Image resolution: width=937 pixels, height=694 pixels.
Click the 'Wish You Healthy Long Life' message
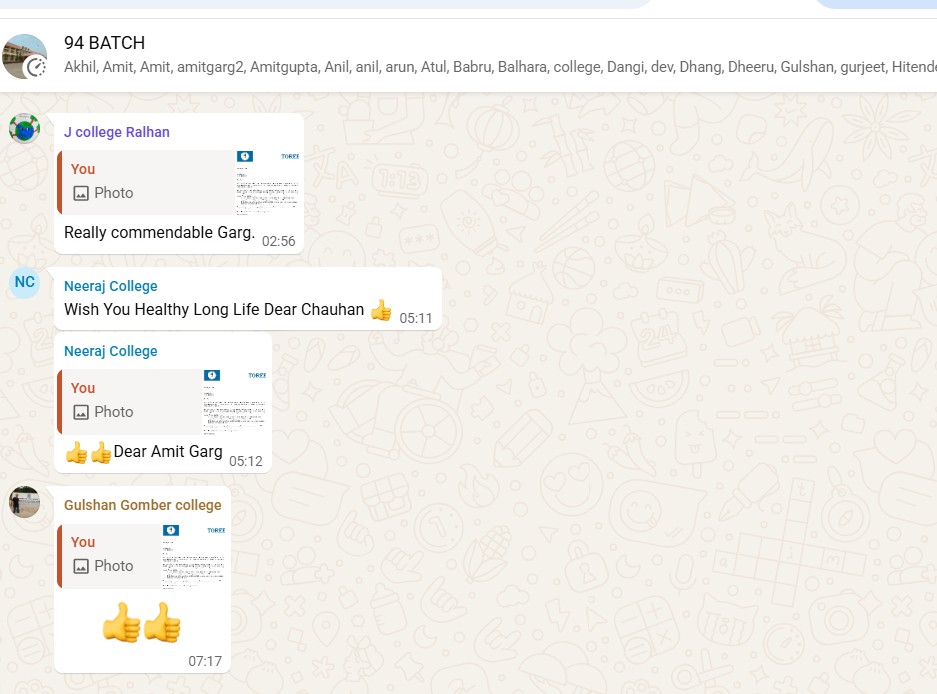[214, 310]
